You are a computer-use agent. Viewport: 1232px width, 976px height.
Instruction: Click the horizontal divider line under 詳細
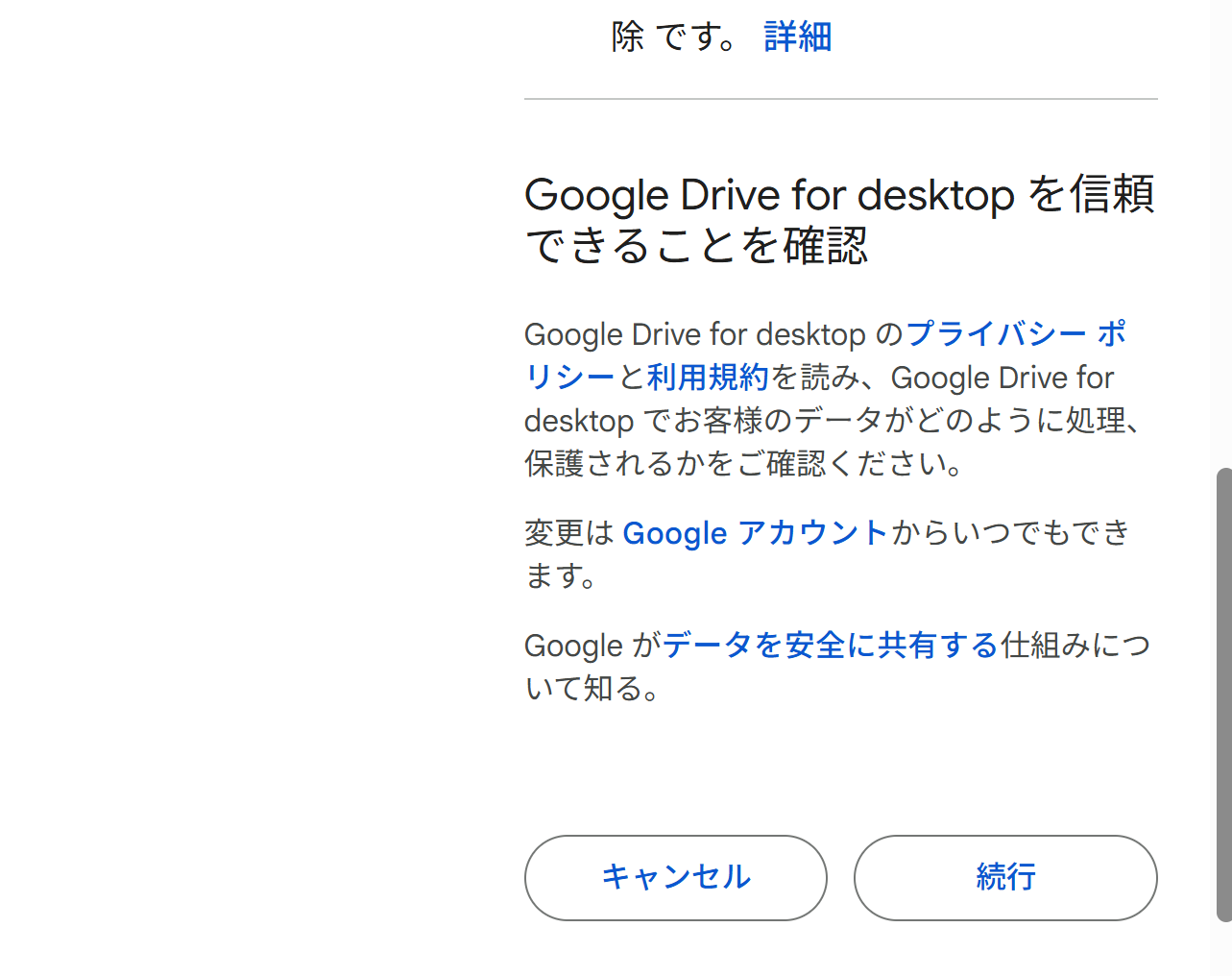pyautogui.click(x=840, y=99)
